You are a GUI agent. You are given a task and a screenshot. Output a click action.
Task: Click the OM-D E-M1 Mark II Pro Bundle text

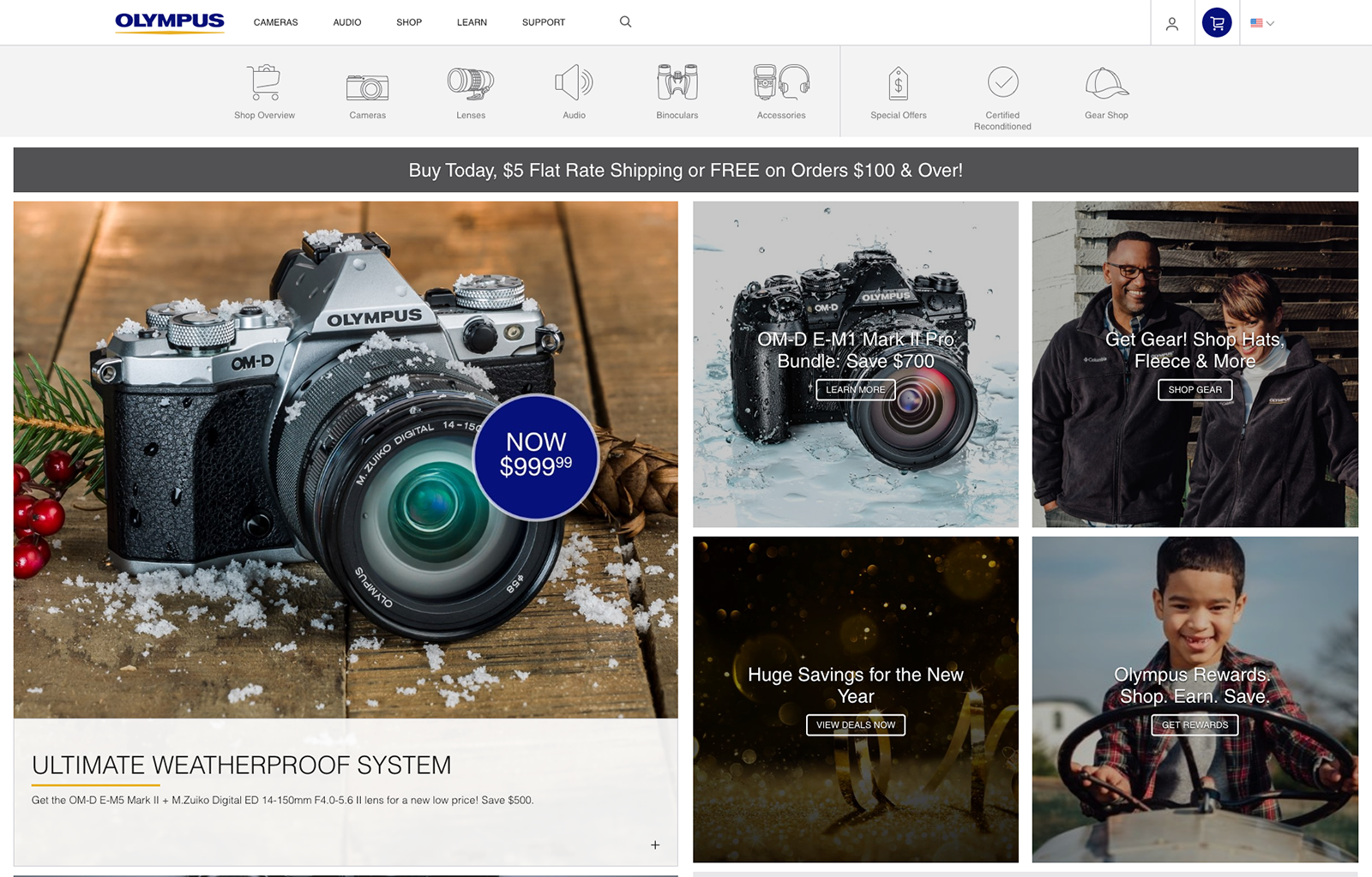tap(856, 350)
